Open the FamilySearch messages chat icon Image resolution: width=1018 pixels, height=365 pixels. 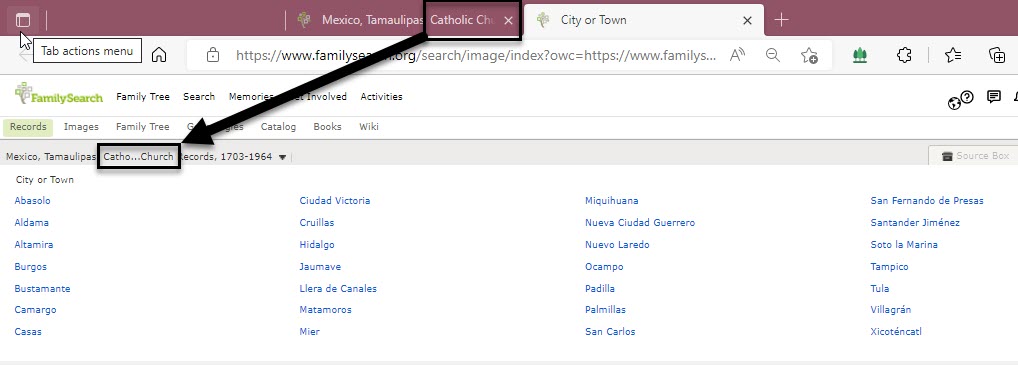click(993, 97)
